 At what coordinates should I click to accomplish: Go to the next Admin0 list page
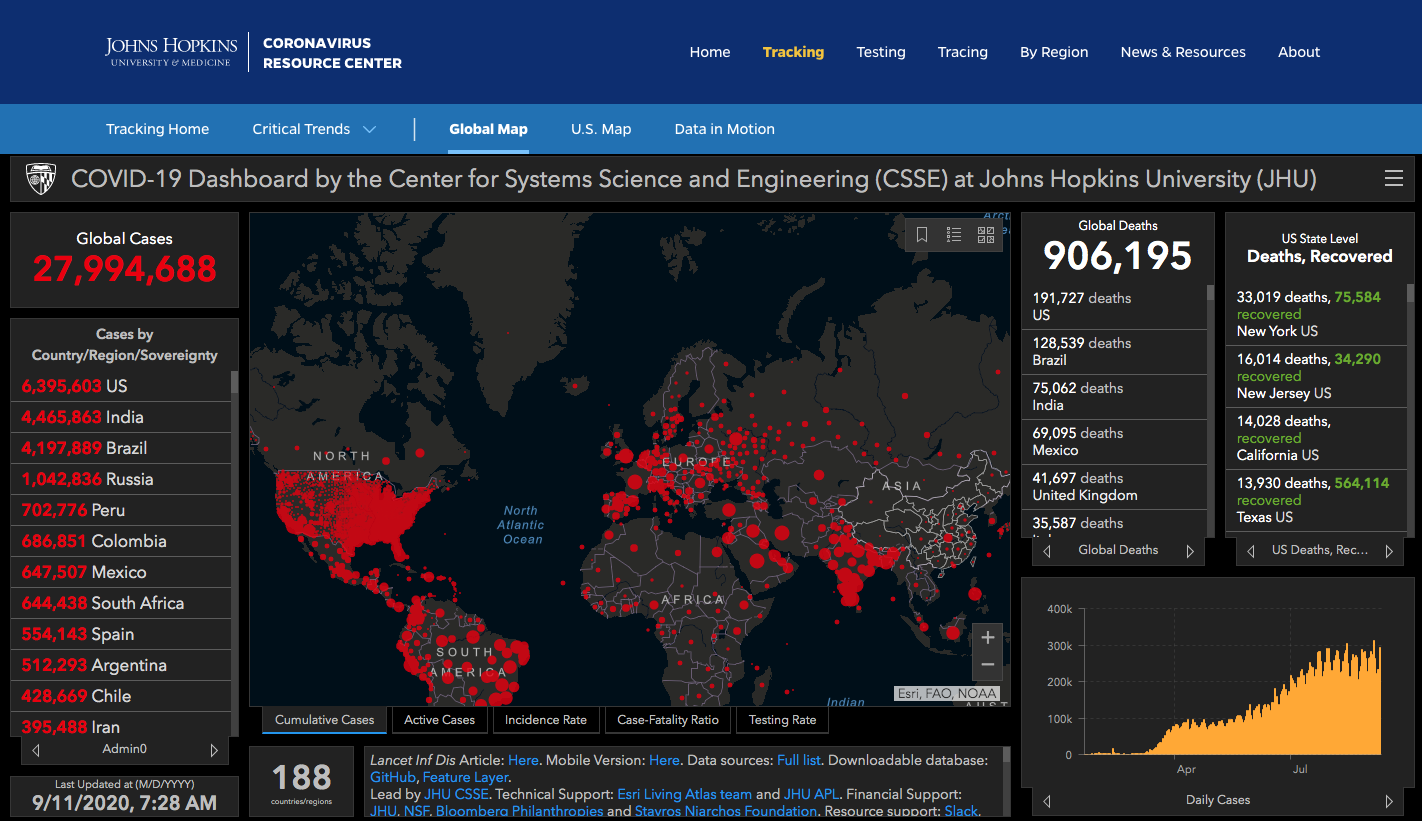[213, 750]
